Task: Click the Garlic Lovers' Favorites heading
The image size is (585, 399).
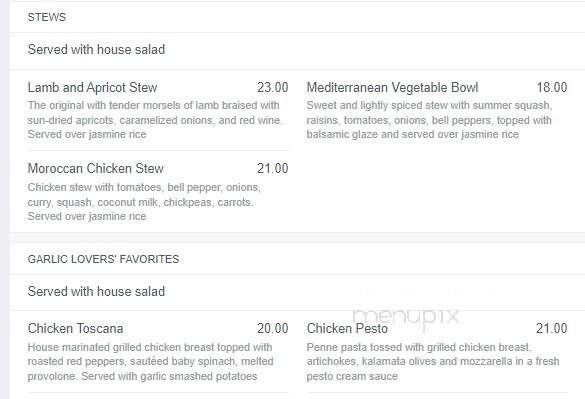Action: pyautogui.click(x=103, y=259)
